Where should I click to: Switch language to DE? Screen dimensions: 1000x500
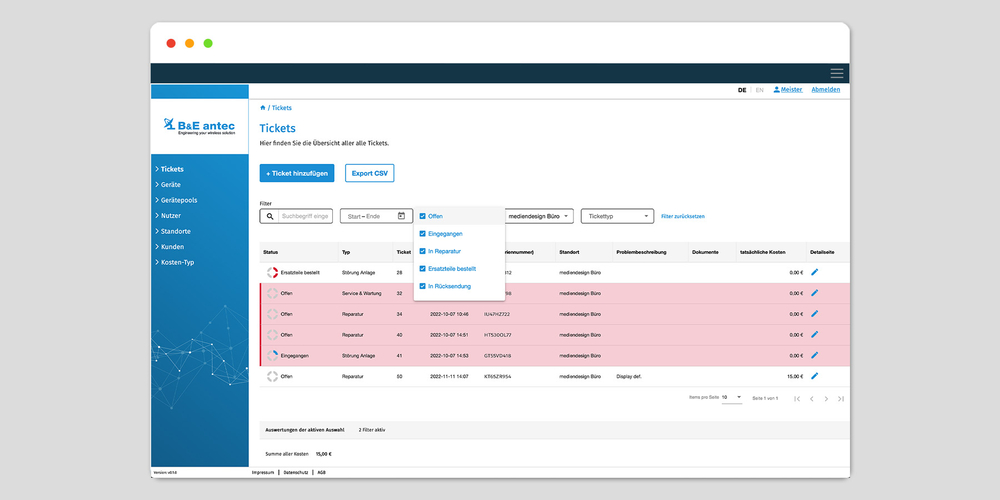742,90
